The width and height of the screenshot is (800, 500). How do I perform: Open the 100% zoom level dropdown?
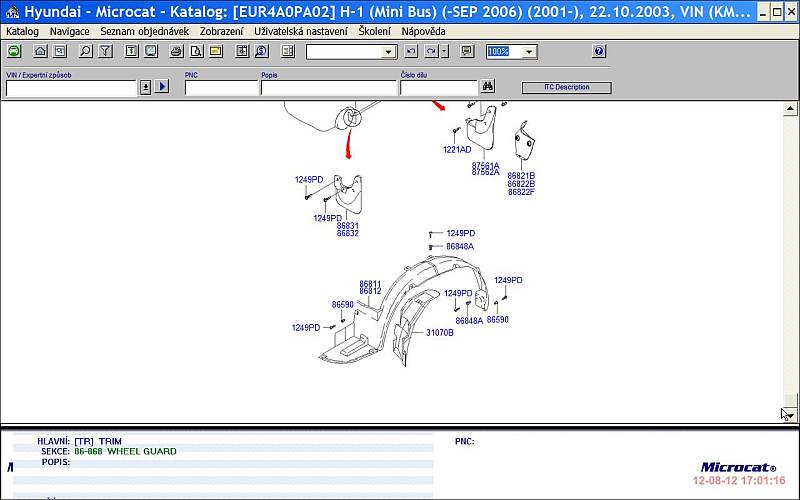pos(529,51)
